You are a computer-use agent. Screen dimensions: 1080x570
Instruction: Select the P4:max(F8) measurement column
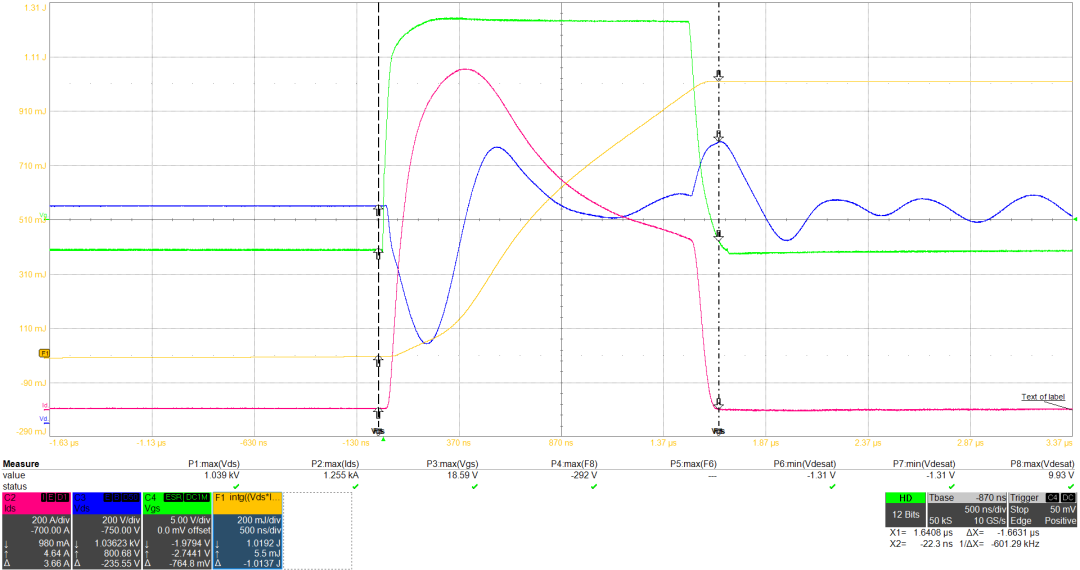(574, 464)
